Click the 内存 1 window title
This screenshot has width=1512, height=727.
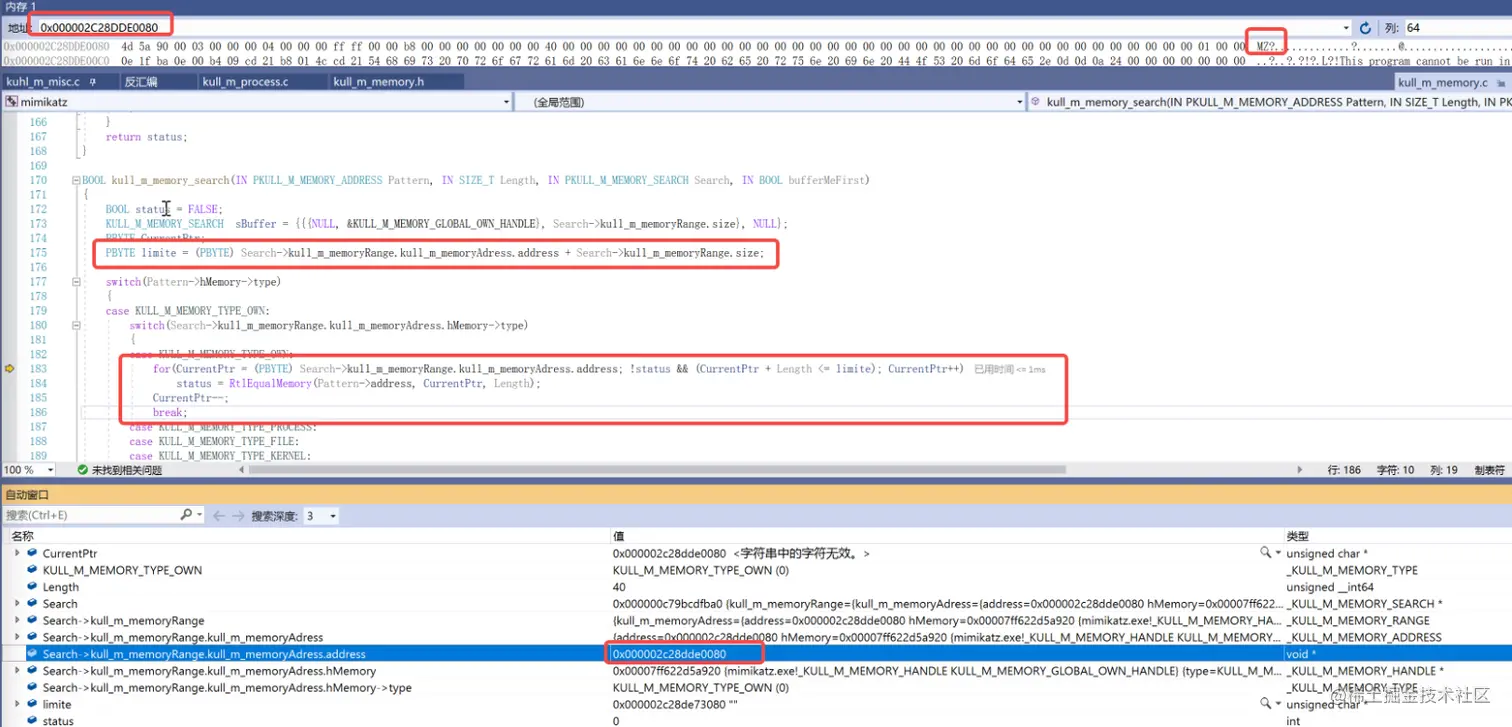pyautogui.click(x=20, y=7)
